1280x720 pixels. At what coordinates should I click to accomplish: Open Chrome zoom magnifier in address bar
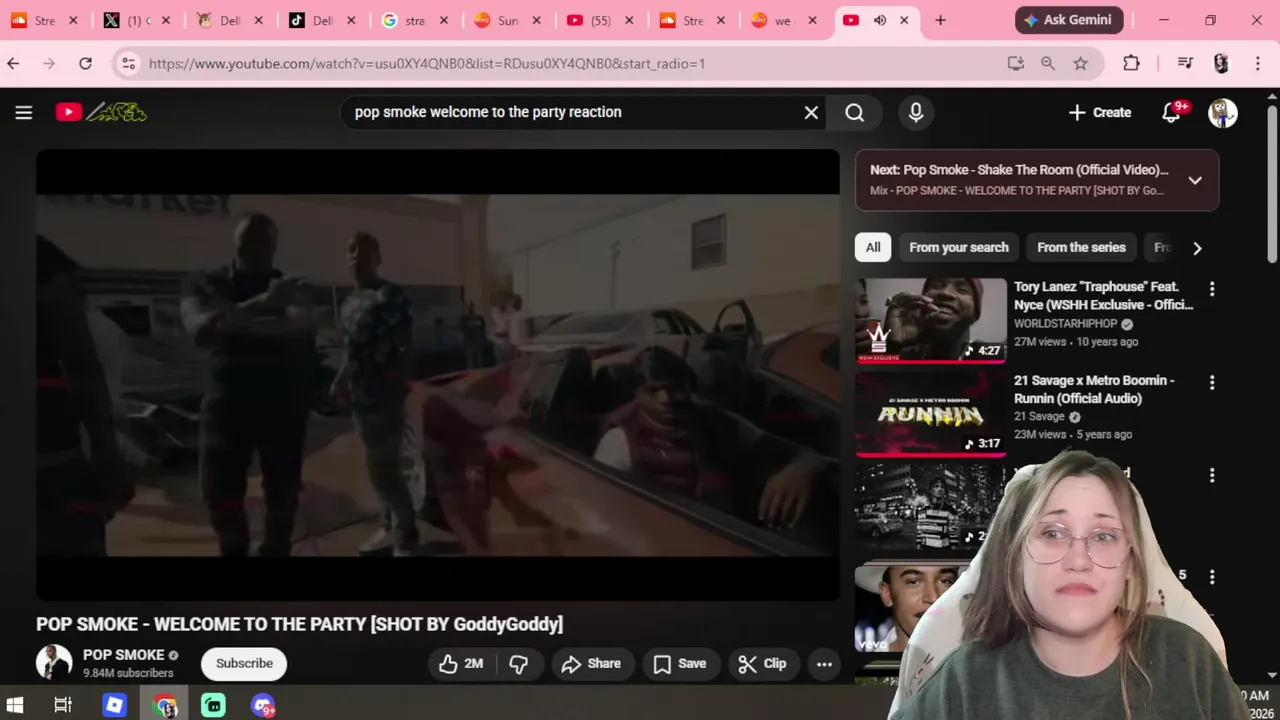(x=1048, y=63)
